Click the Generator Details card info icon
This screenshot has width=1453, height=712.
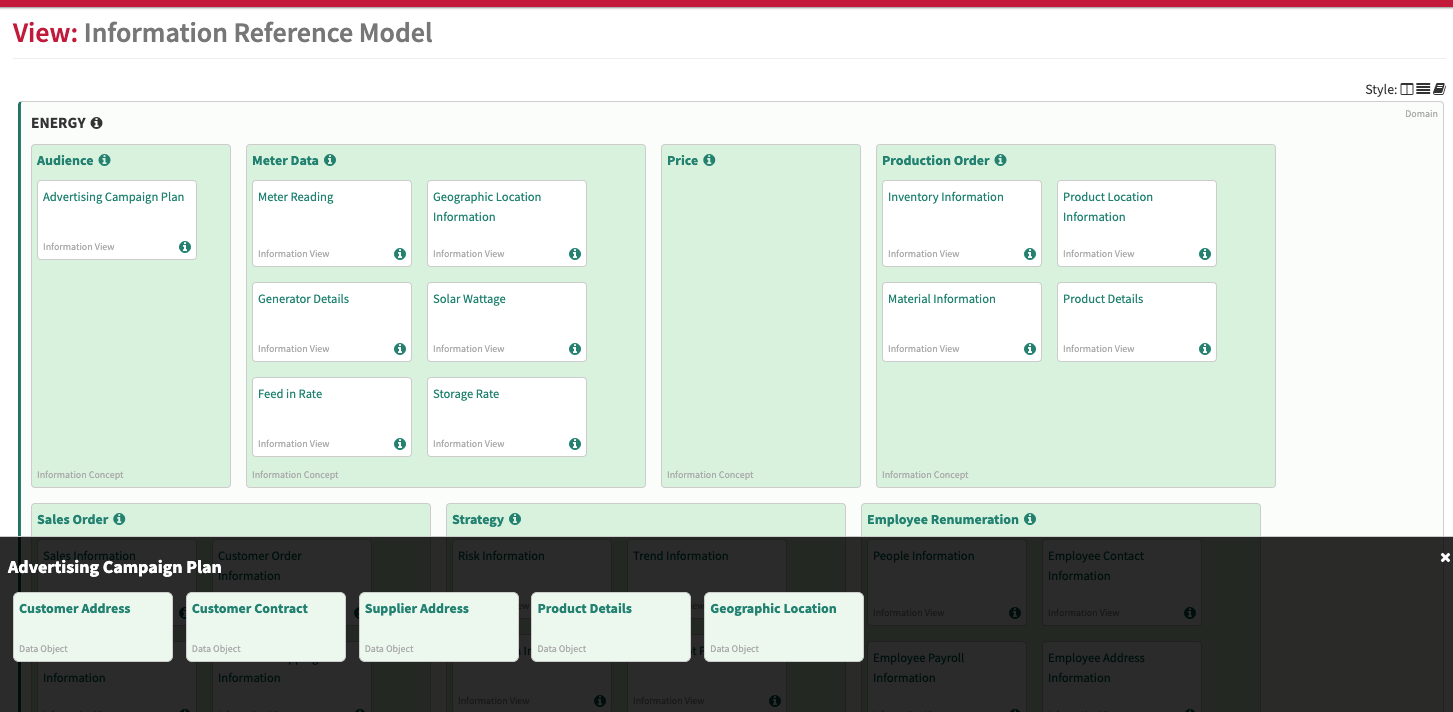tap(400, 349)
